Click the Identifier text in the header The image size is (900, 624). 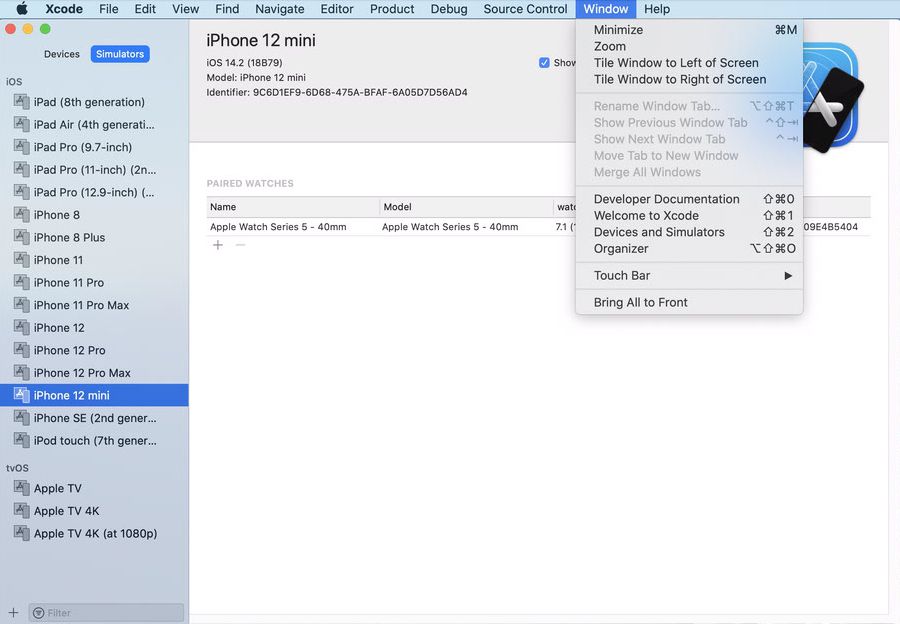coord(337,92)
